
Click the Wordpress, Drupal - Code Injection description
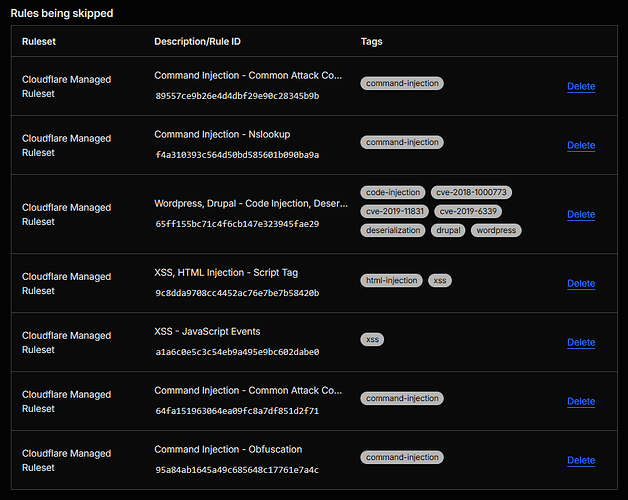pos(251,204)
